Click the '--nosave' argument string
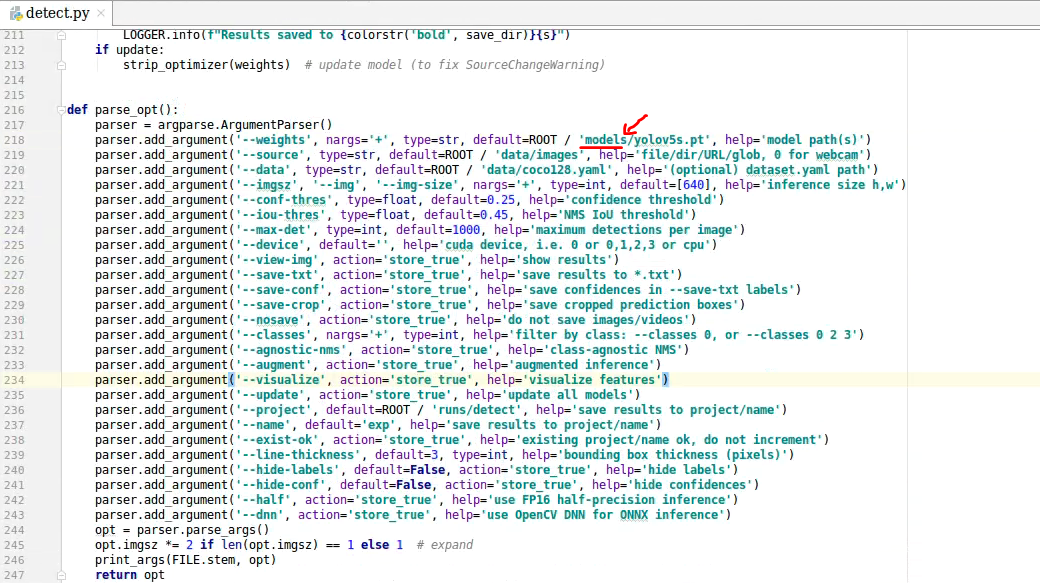This screenshot has width=1040, height=583. [x=270, y=320]
